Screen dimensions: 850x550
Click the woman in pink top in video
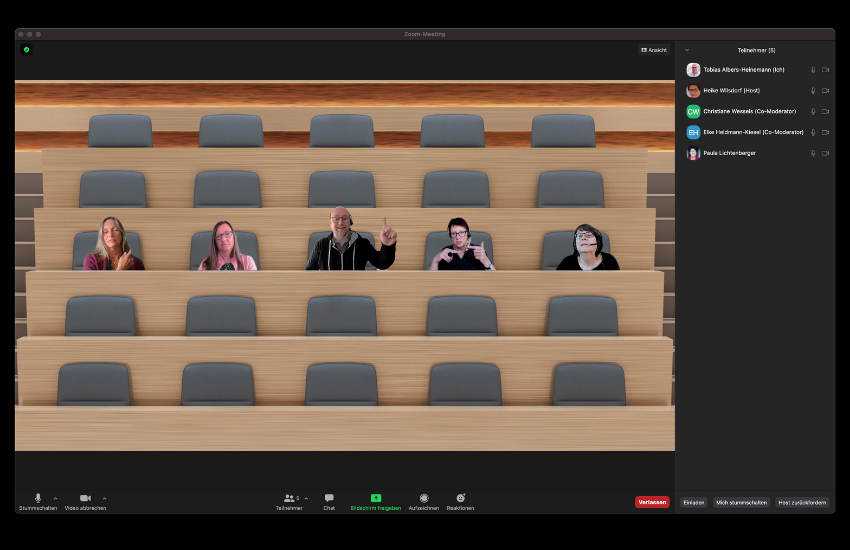(x=227, y=245)
